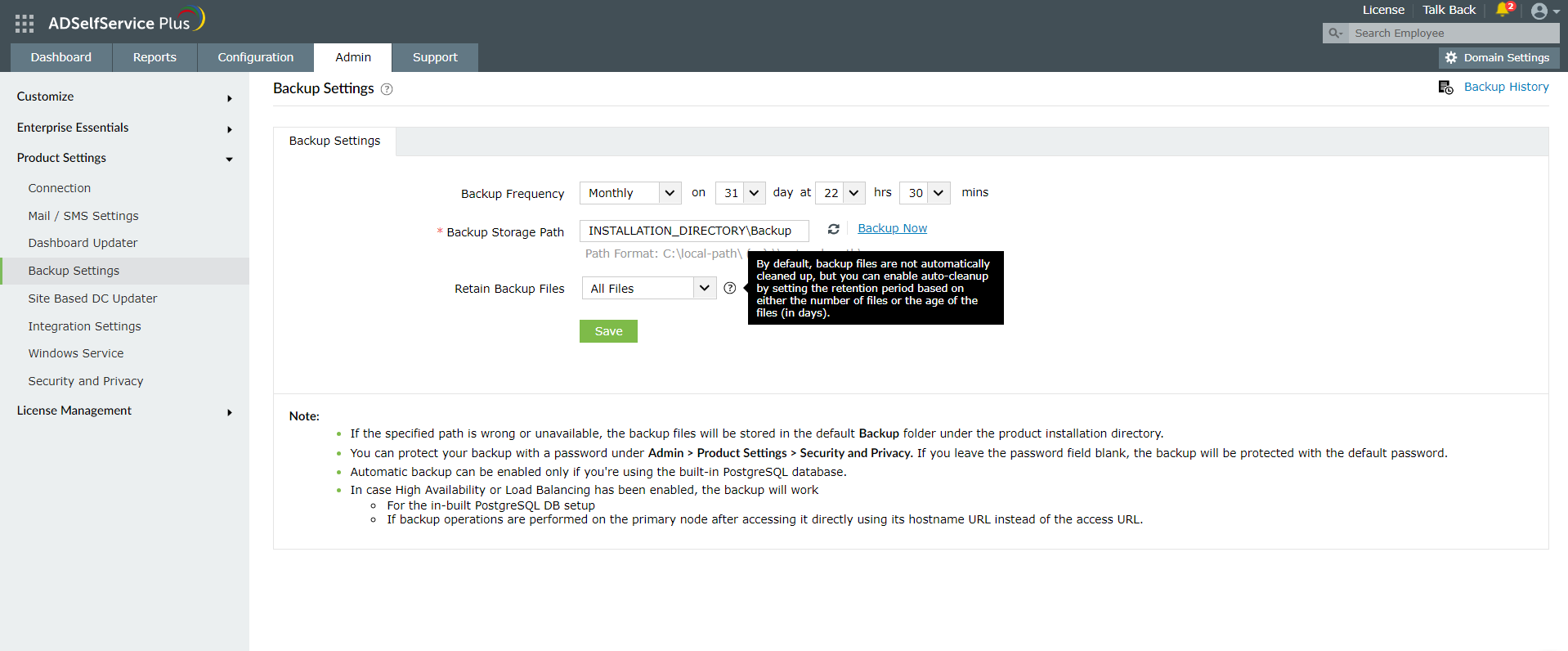Viewport: 1568px width, 651px height.
Task: Click the refresh icon beside storage path
Action: point(833,230)
